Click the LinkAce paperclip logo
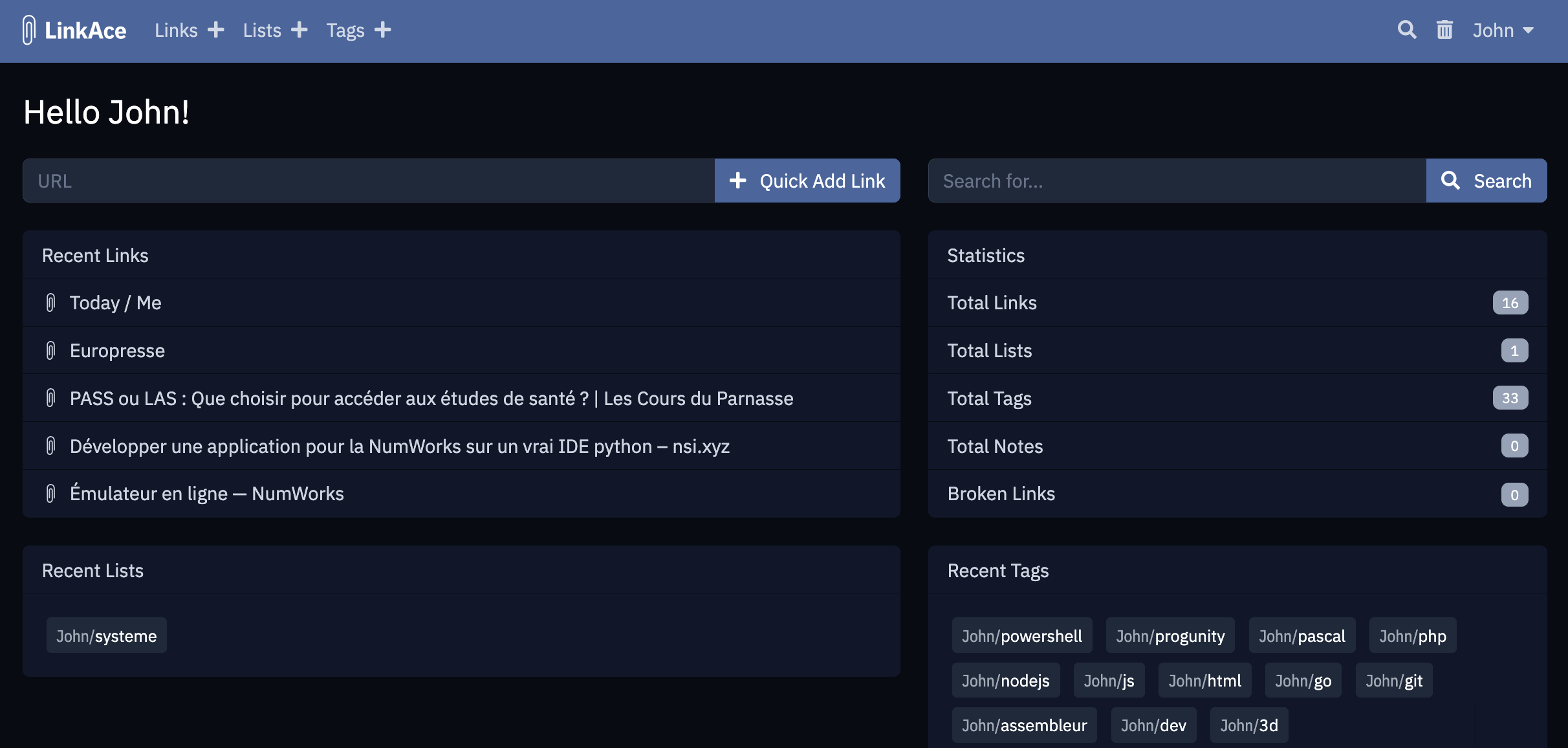The height and width of the screenshot is (748, 1568). [28, 30]
